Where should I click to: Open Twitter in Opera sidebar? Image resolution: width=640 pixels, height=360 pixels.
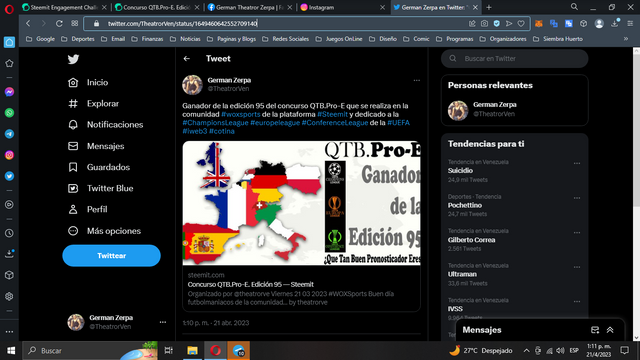tap(9, 176)
